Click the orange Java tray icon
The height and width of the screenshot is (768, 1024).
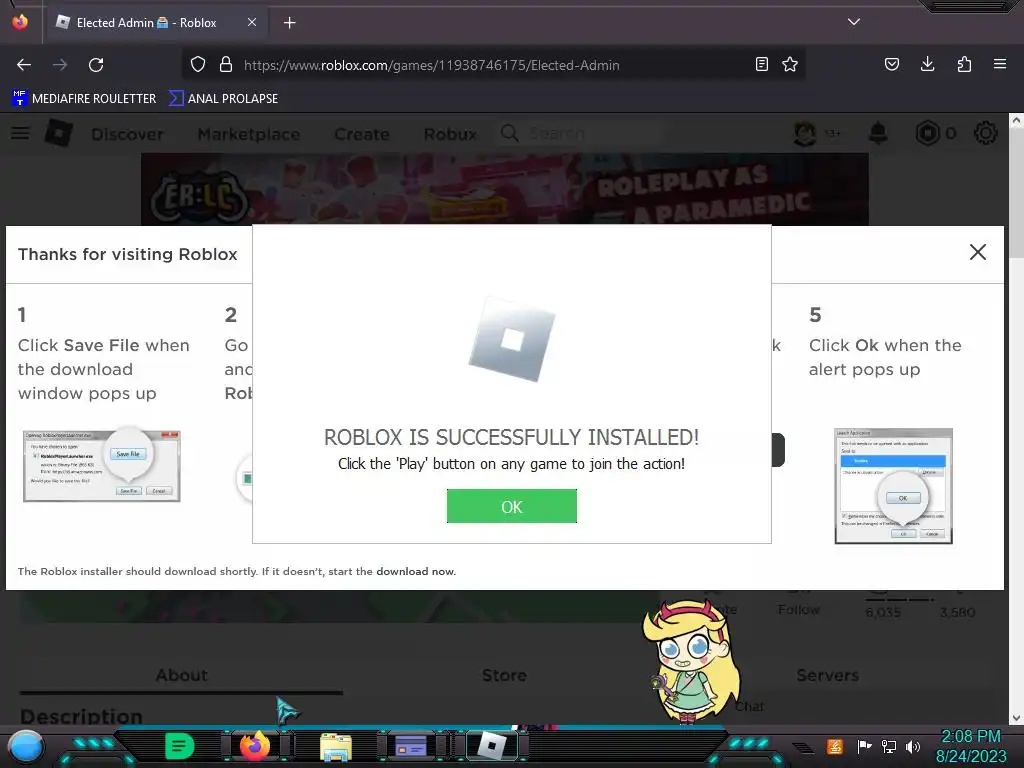pyautogui.click(x=835, y=746)
